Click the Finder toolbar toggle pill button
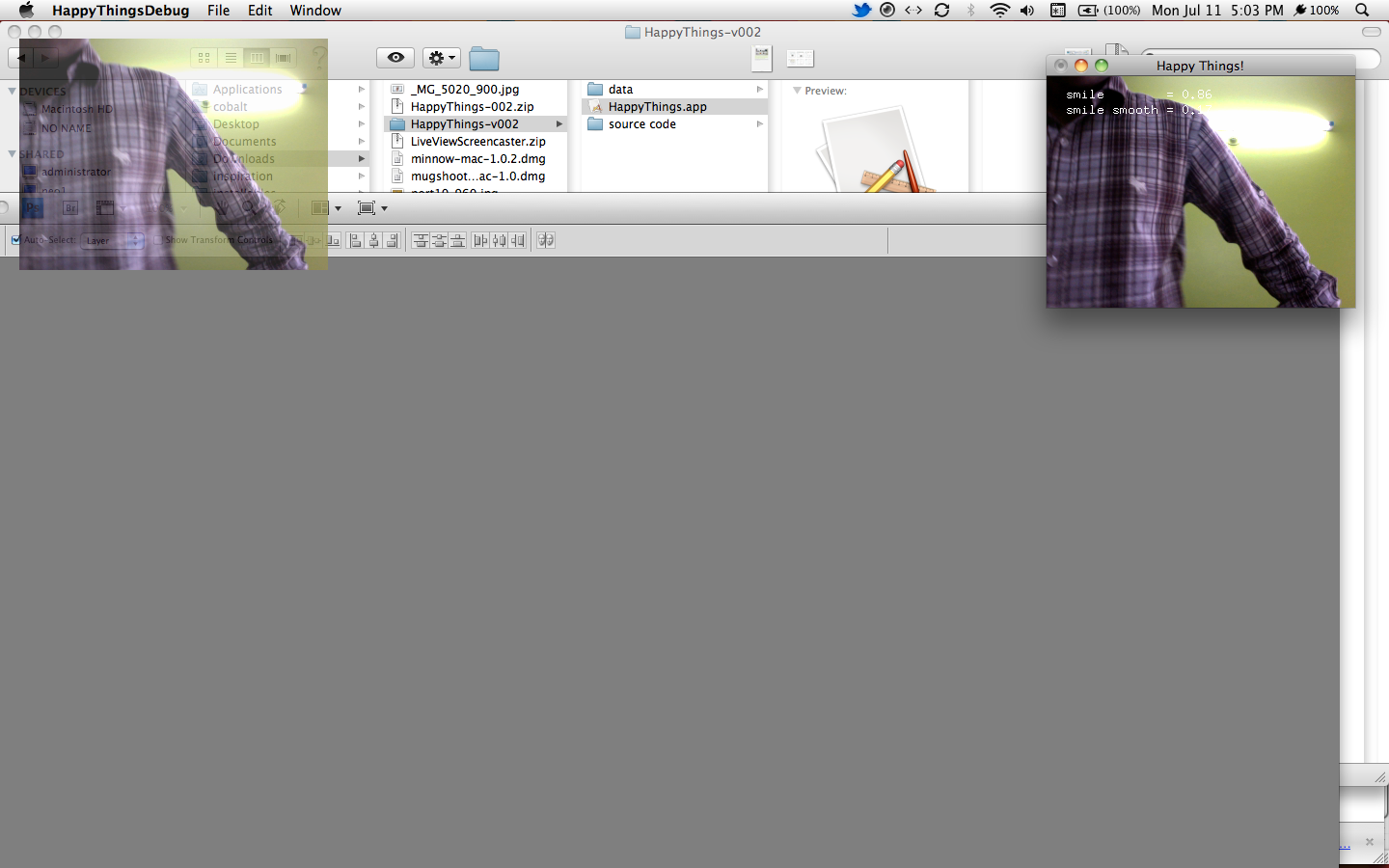Viewport: 1389px width, 868px height. 1371,32
